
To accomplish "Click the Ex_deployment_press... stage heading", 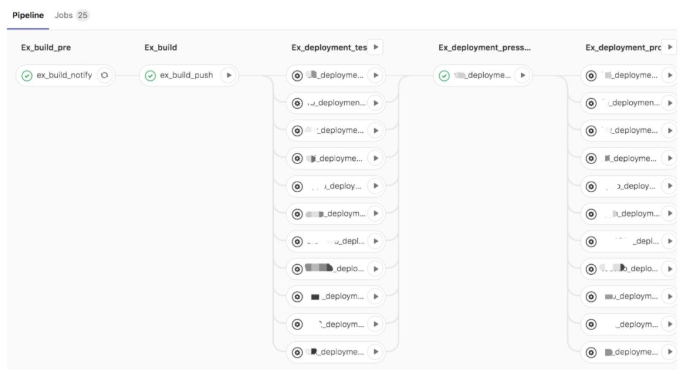I will [x=484, y=47].
